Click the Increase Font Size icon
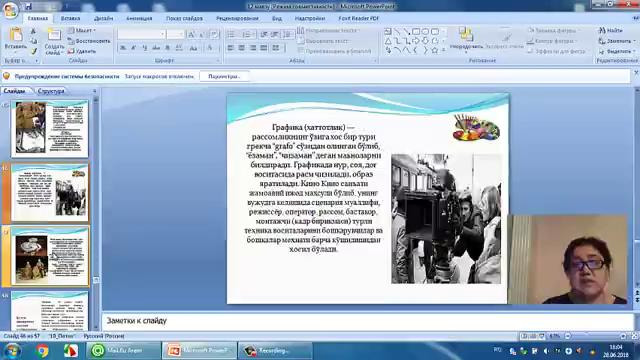The width and height of the screenshot is (640, 360). (x=191, y=35)
